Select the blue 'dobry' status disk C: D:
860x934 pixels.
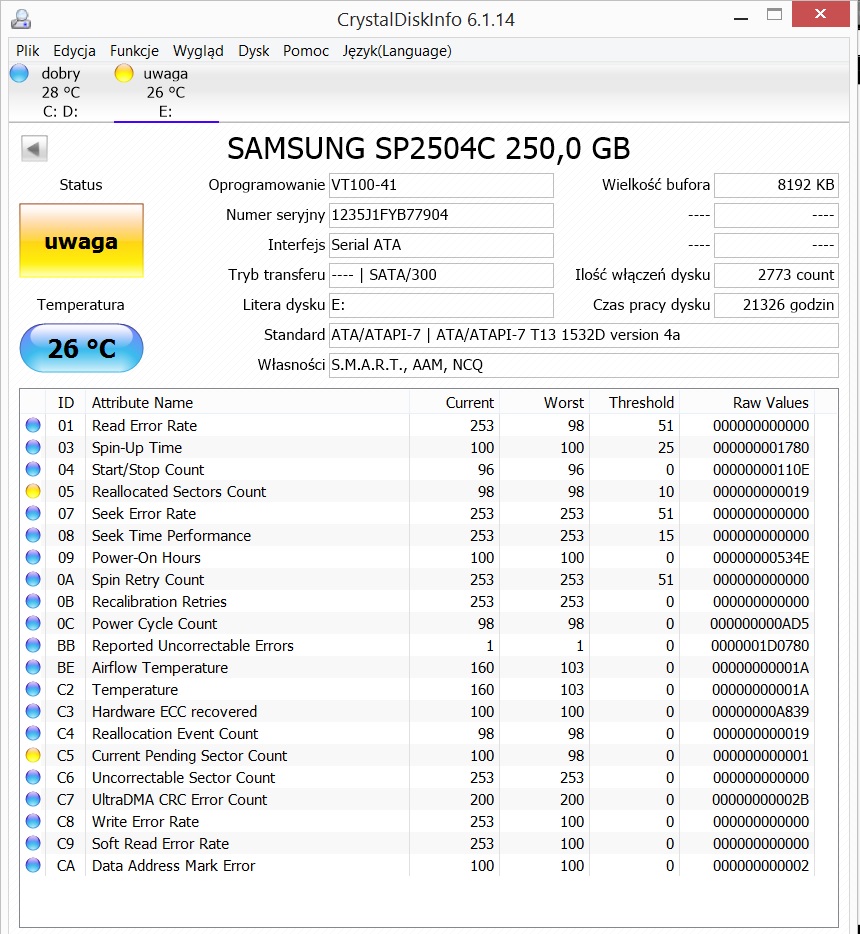[51, 92]
